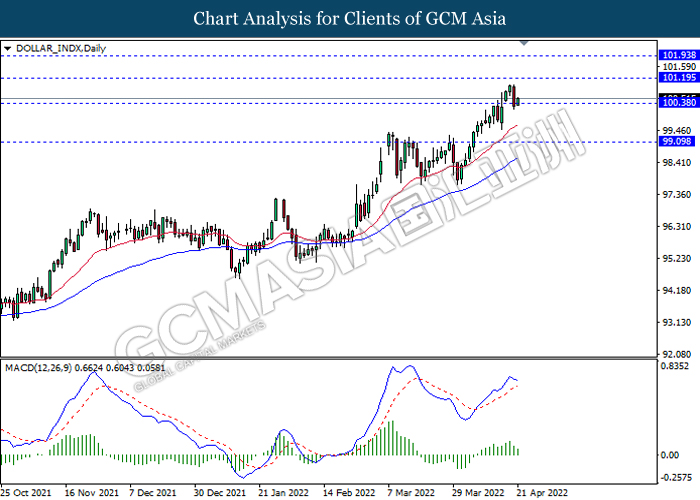Viewport: 700px width, 500px height.
Task: Click the 92.080 axis price value
Action: tap(676, 354)
